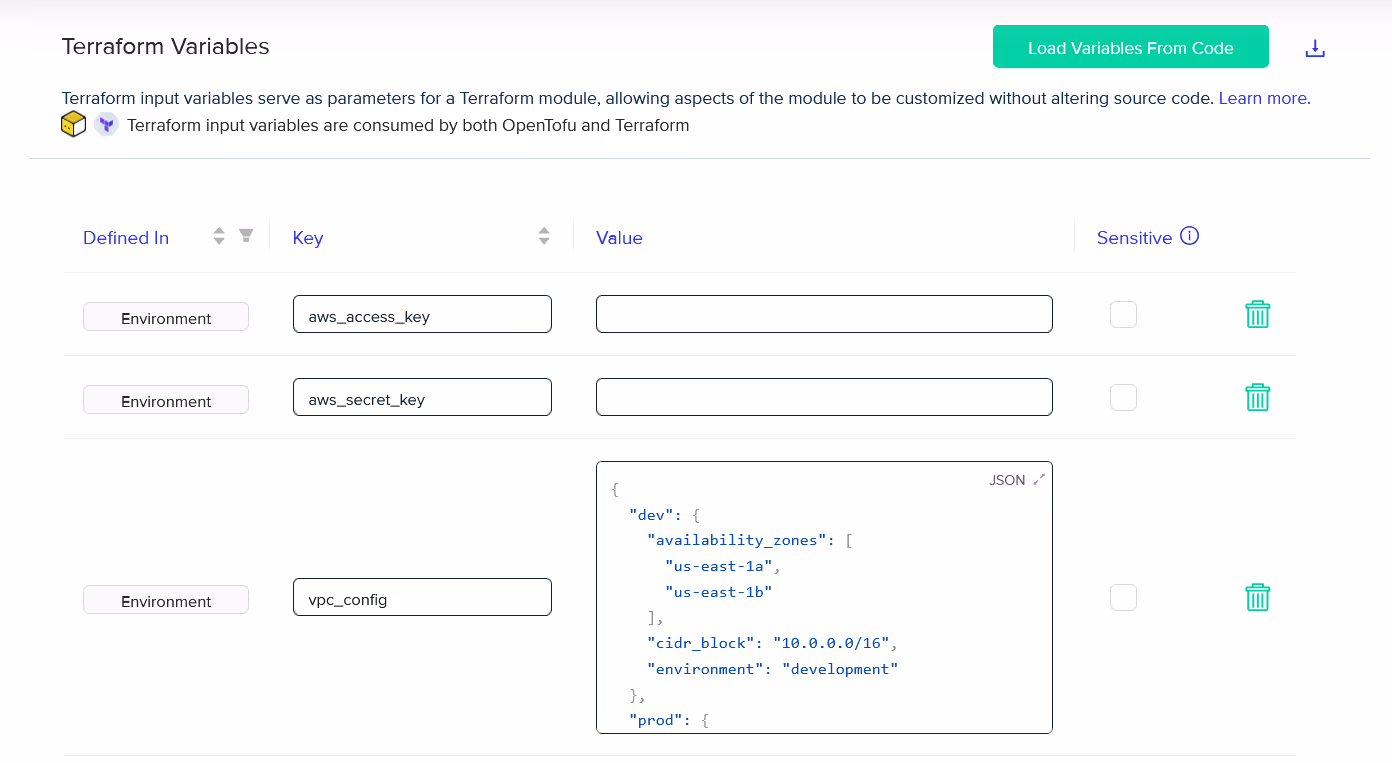This screenshot has width=1392, height=763.
Task: Sort by the Key column arrows
Action: [x=544, y=236]
